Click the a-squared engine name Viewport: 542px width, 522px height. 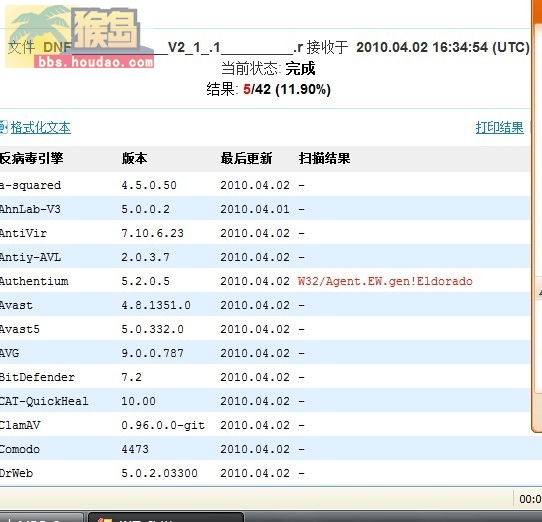pos(30,185)
